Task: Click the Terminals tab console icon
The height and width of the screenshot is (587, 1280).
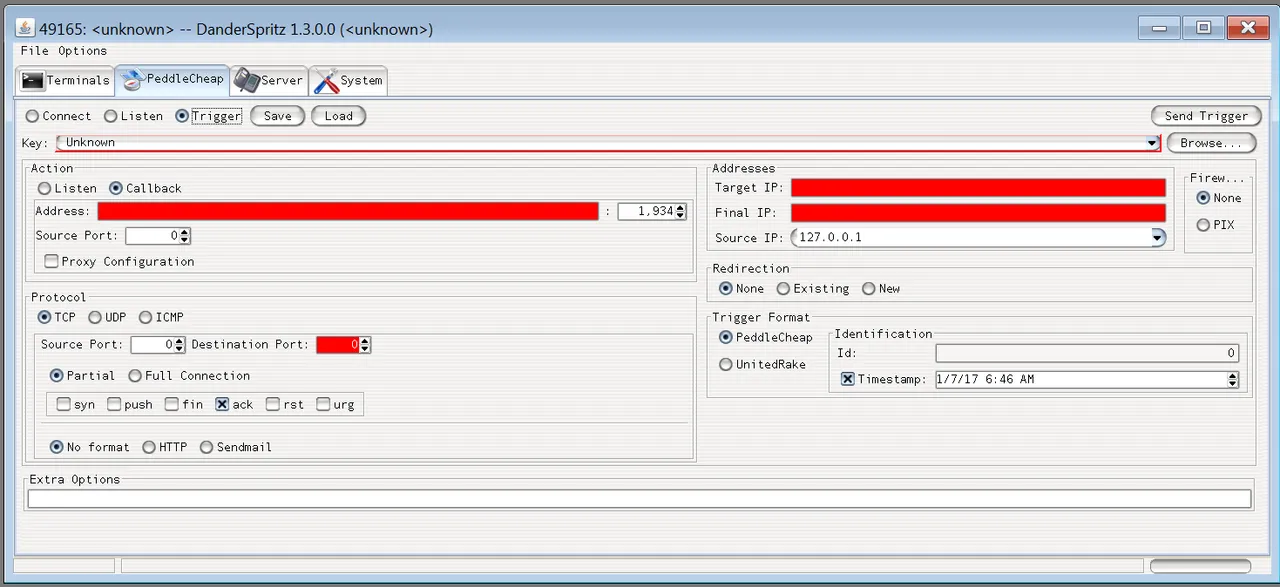Action: (33, 80)
